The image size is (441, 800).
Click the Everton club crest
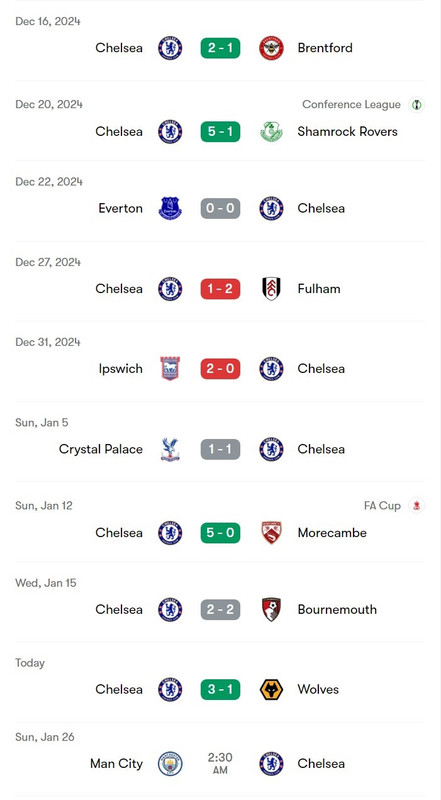coord(170,208)
